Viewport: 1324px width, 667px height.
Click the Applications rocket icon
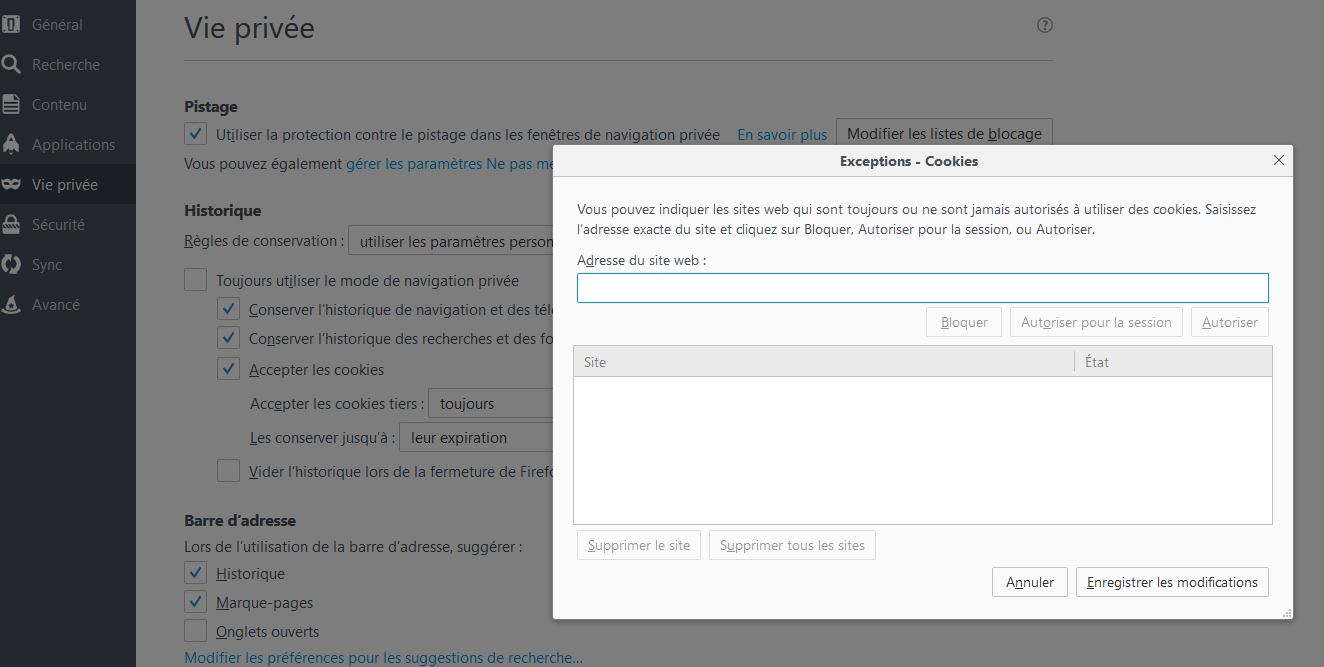[11, 144]
